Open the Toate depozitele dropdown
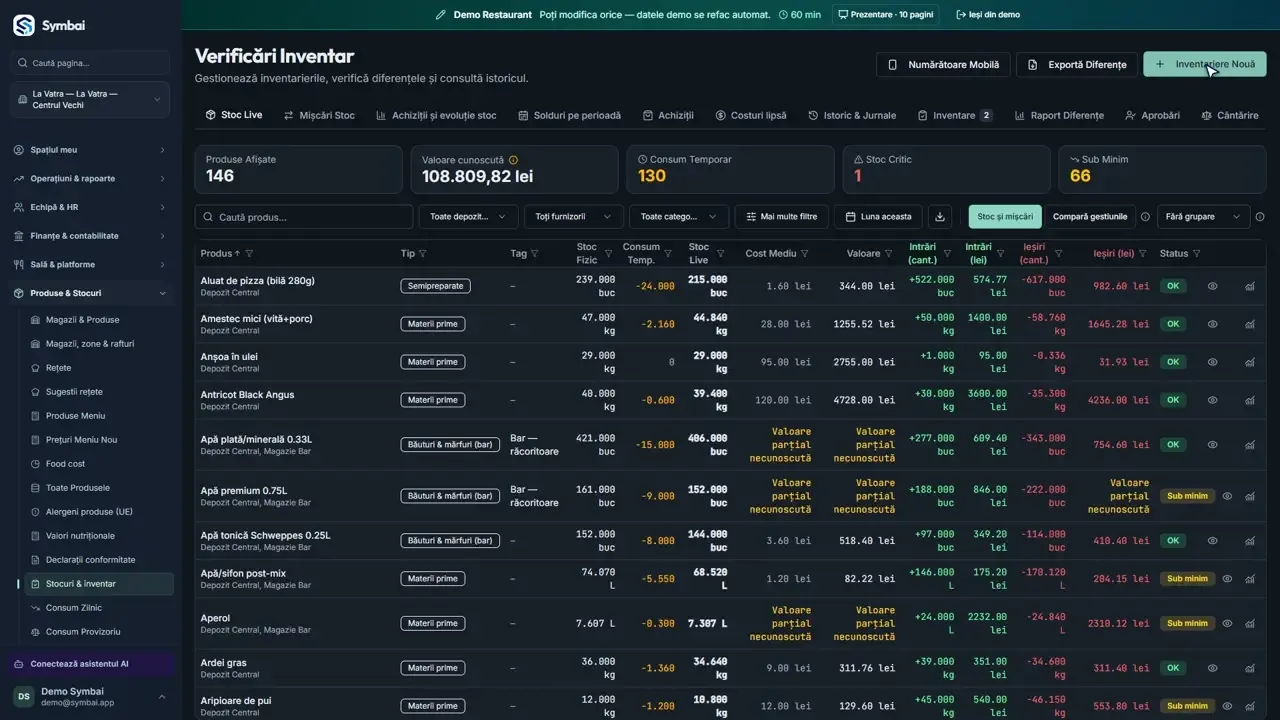 [468, 217]
